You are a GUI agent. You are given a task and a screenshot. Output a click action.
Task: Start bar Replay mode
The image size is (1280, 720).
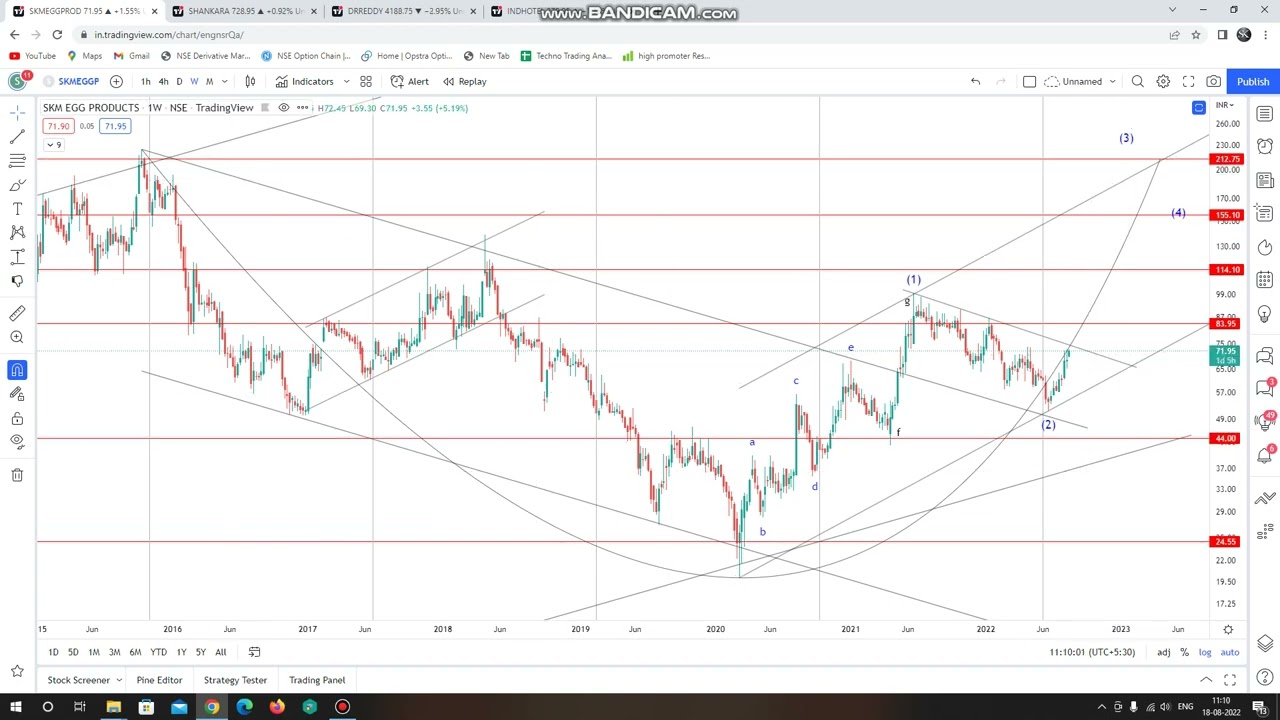coord(465,81)
